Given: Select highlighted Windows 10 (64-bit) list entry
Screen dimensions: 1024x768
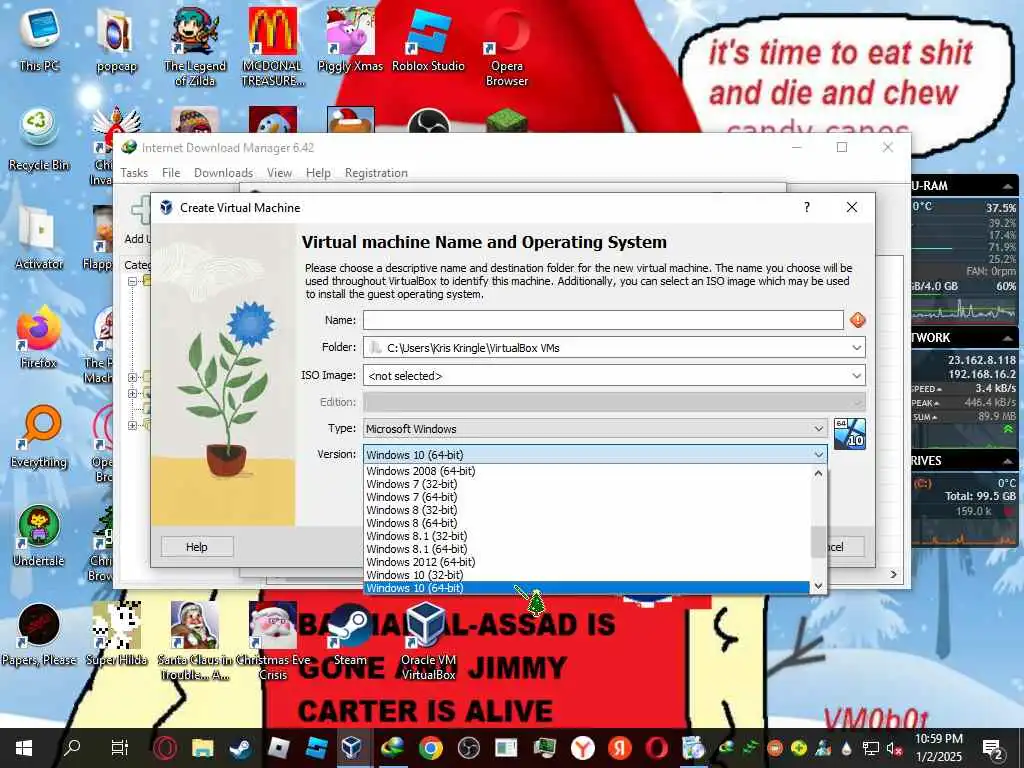Looking at the screenshot, I should tap(586, 588).
